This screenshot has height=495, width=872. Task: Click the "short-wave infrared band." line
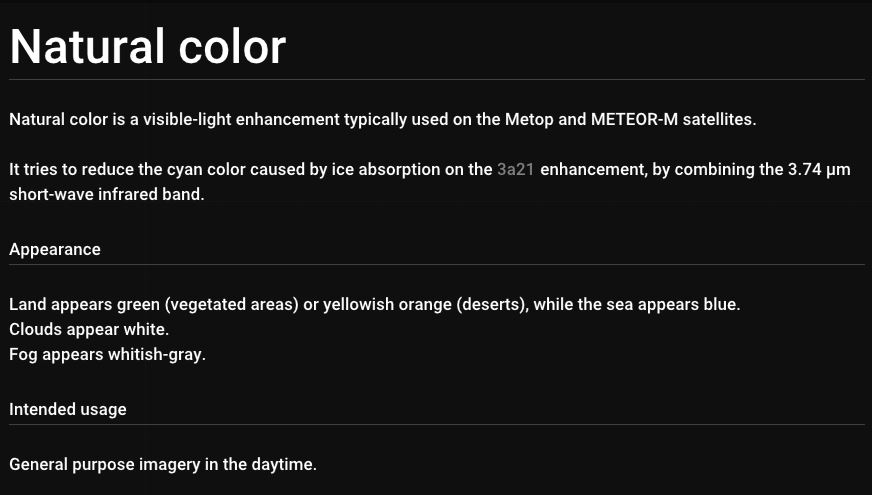(106, 195)
